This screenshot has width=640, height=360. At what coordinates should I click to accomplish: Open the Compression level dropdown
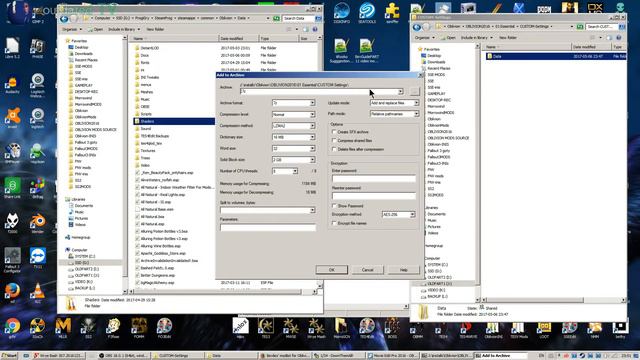point(293,114)
